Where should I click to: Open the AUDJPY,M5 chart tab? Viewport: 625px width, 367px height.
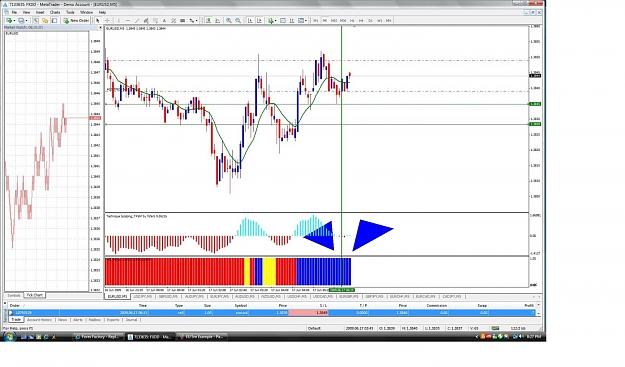coord(194,296)
